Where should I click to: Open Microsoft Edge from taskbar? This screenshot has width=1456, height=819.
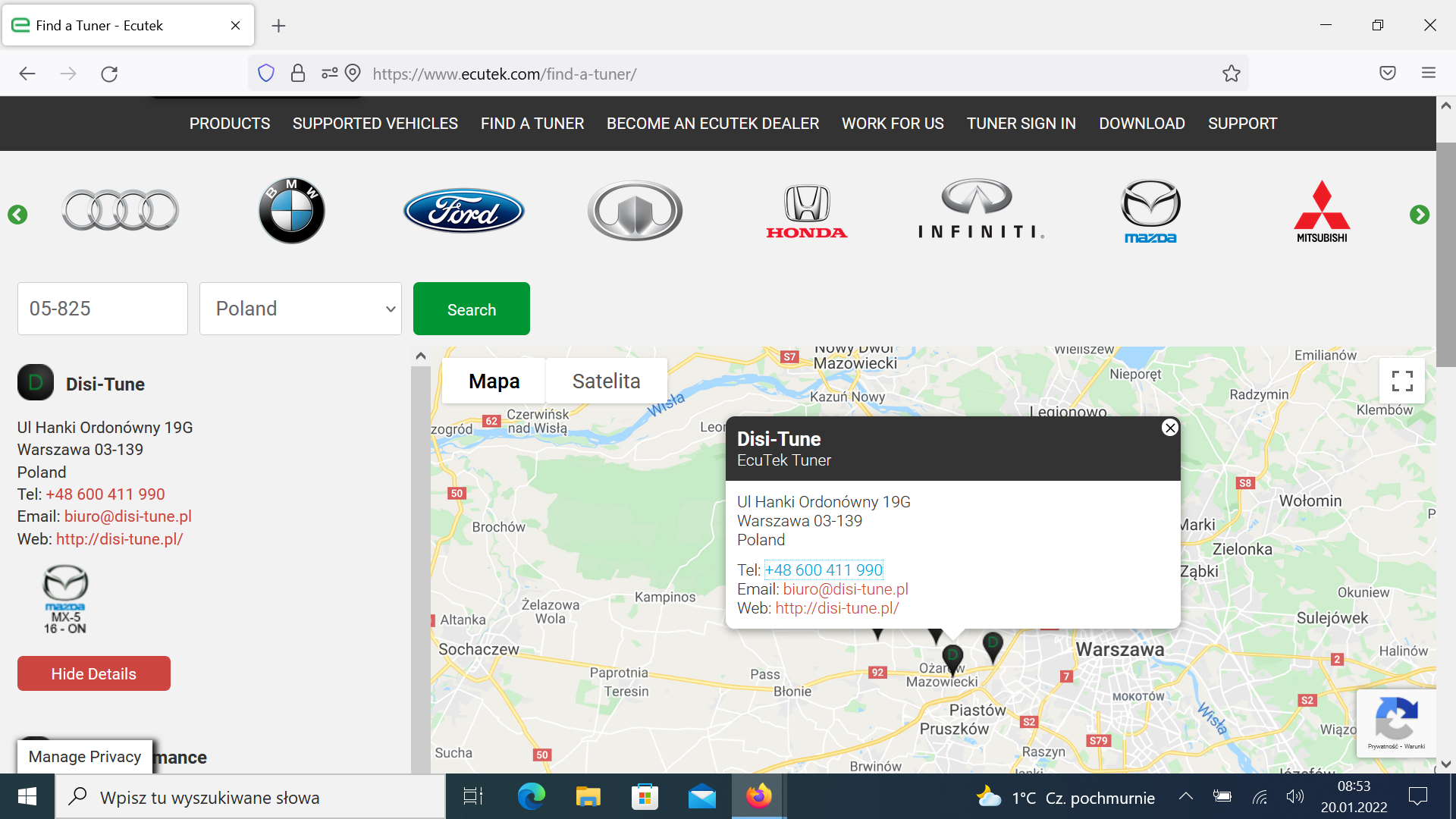pos(532,797)
